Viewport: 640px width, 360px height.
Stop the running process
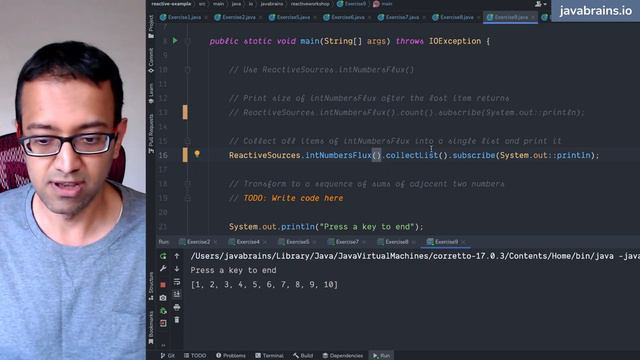[x=163, y=284]
